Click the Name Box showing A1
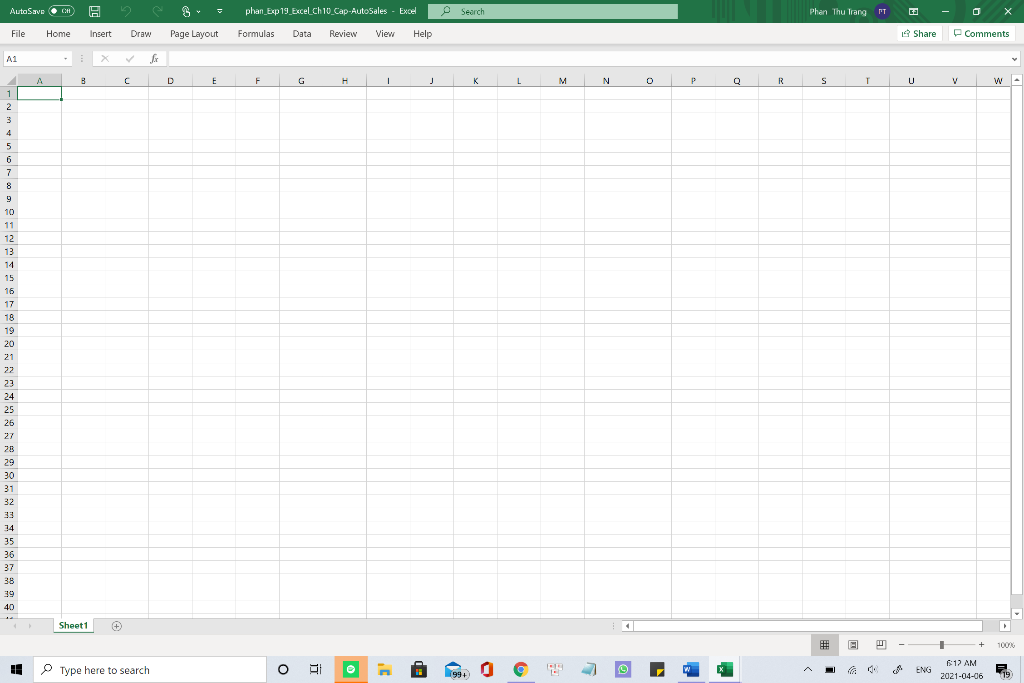 coord(33,59)
